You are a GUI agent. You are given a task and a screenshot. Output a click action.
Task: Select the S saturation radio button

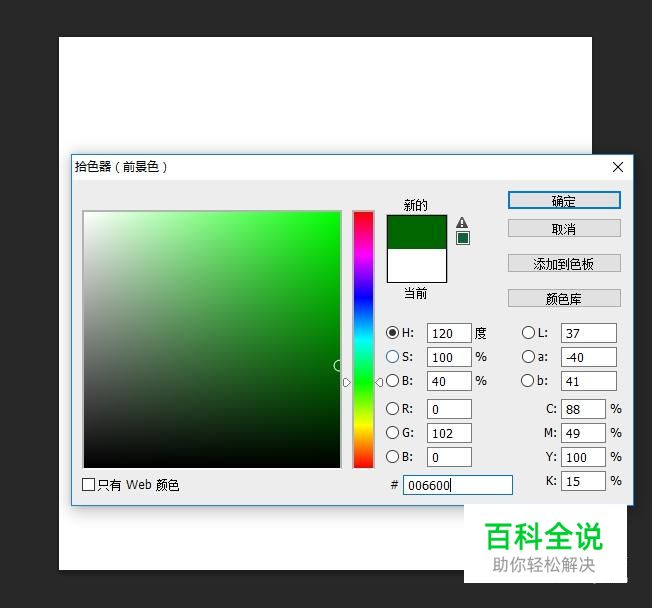click(x=392, y=356)
